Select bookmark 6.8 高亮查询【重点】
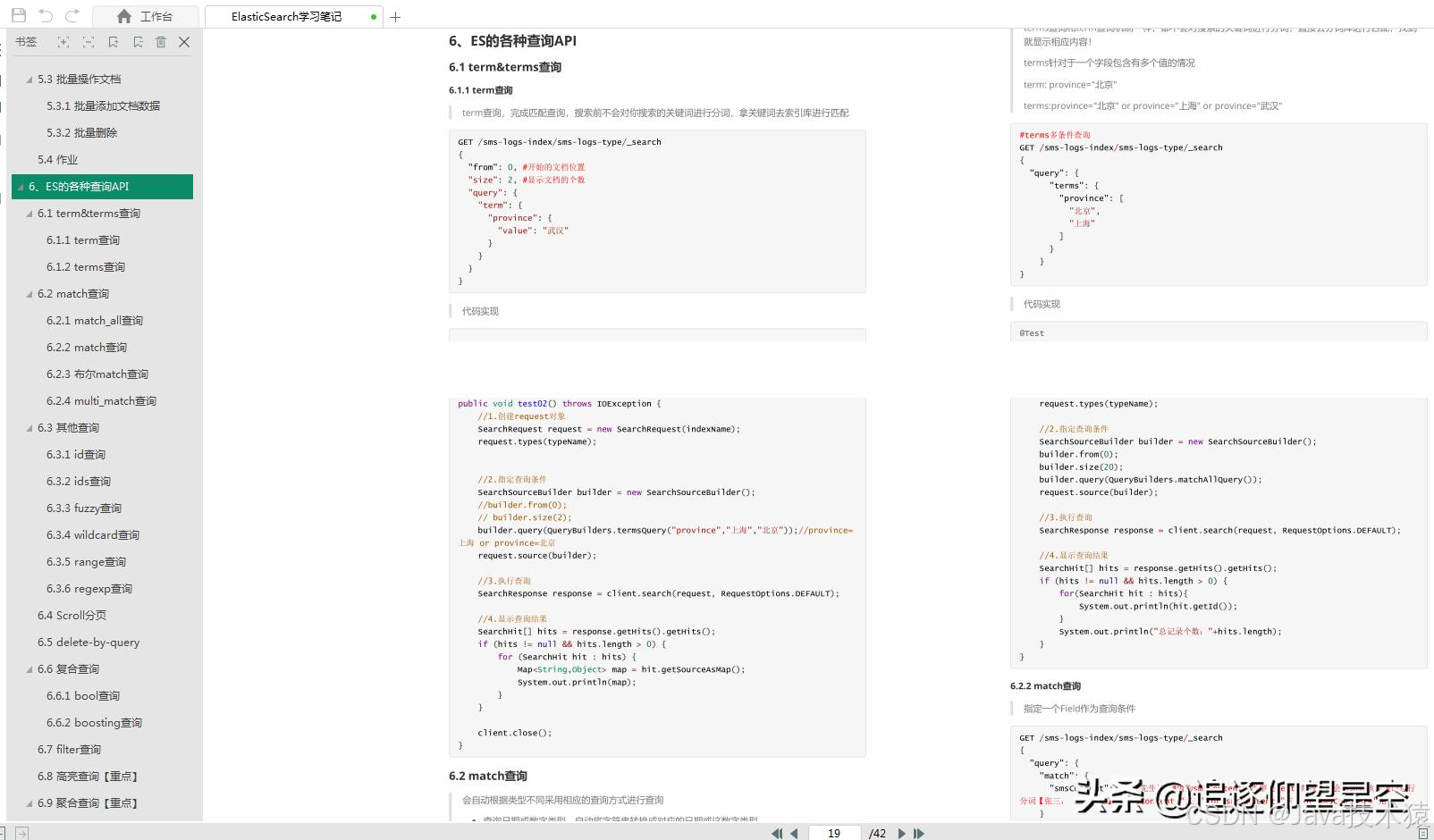Screen dimensions: 1434x840 point(89,776)
